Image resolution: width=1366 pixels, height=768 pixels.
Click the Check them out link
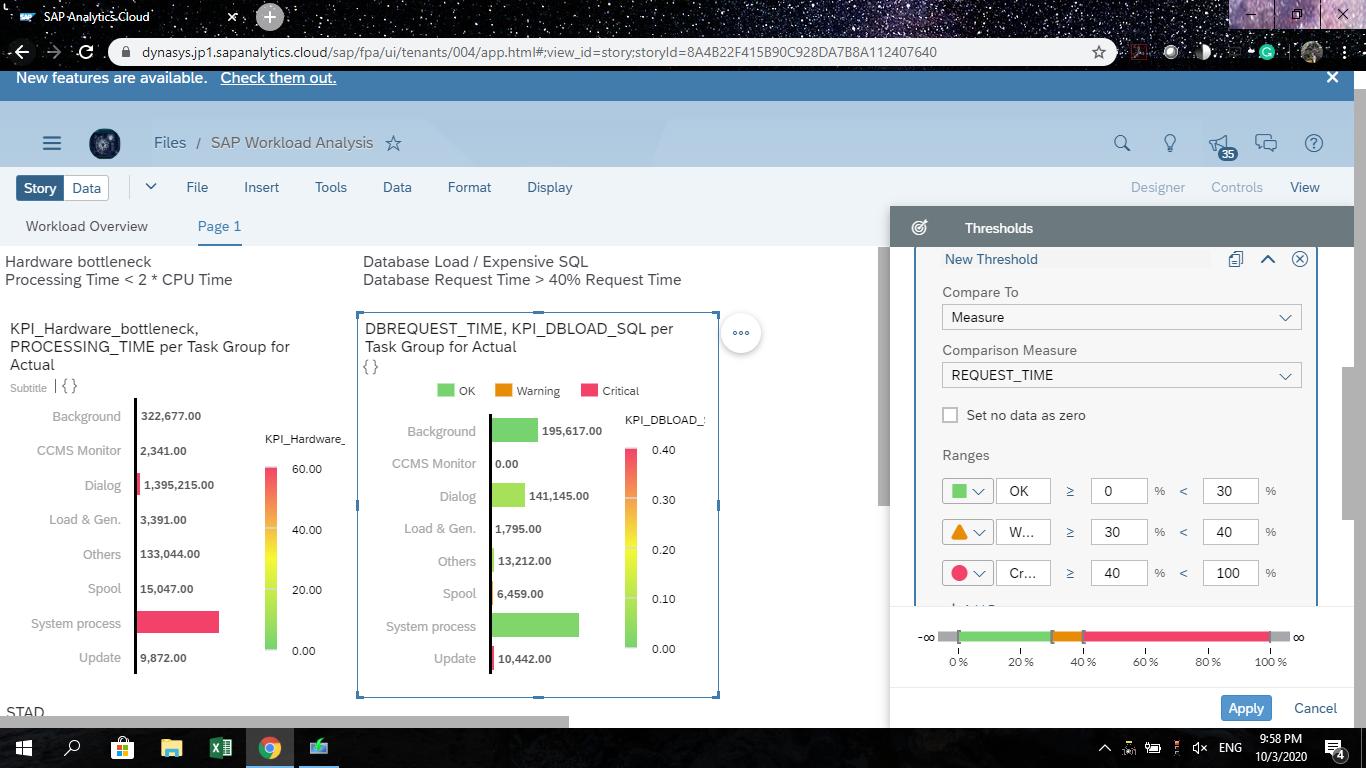click(x=278, y=77)
